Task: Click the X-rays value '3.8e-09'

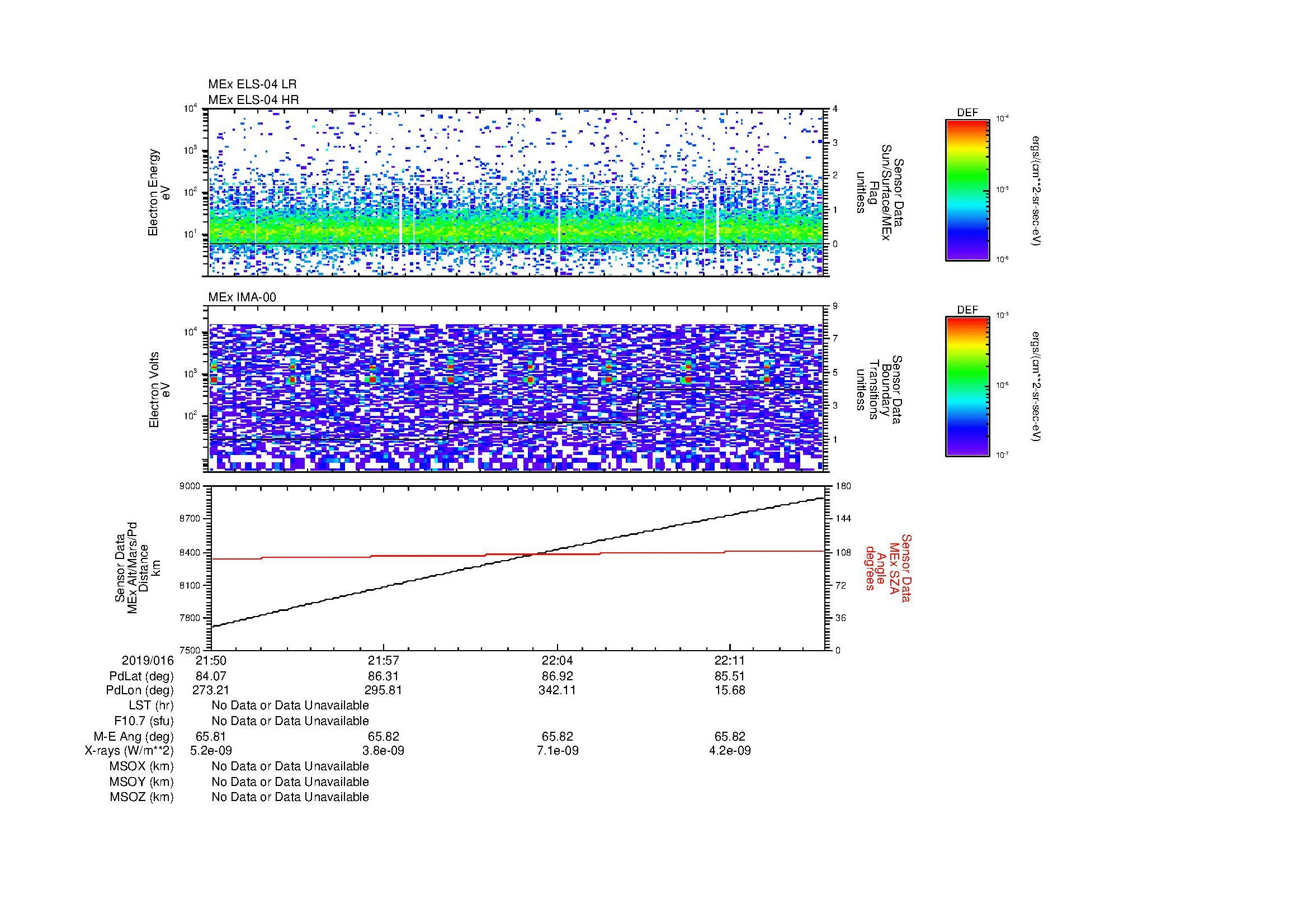Action: click(384, 750)
